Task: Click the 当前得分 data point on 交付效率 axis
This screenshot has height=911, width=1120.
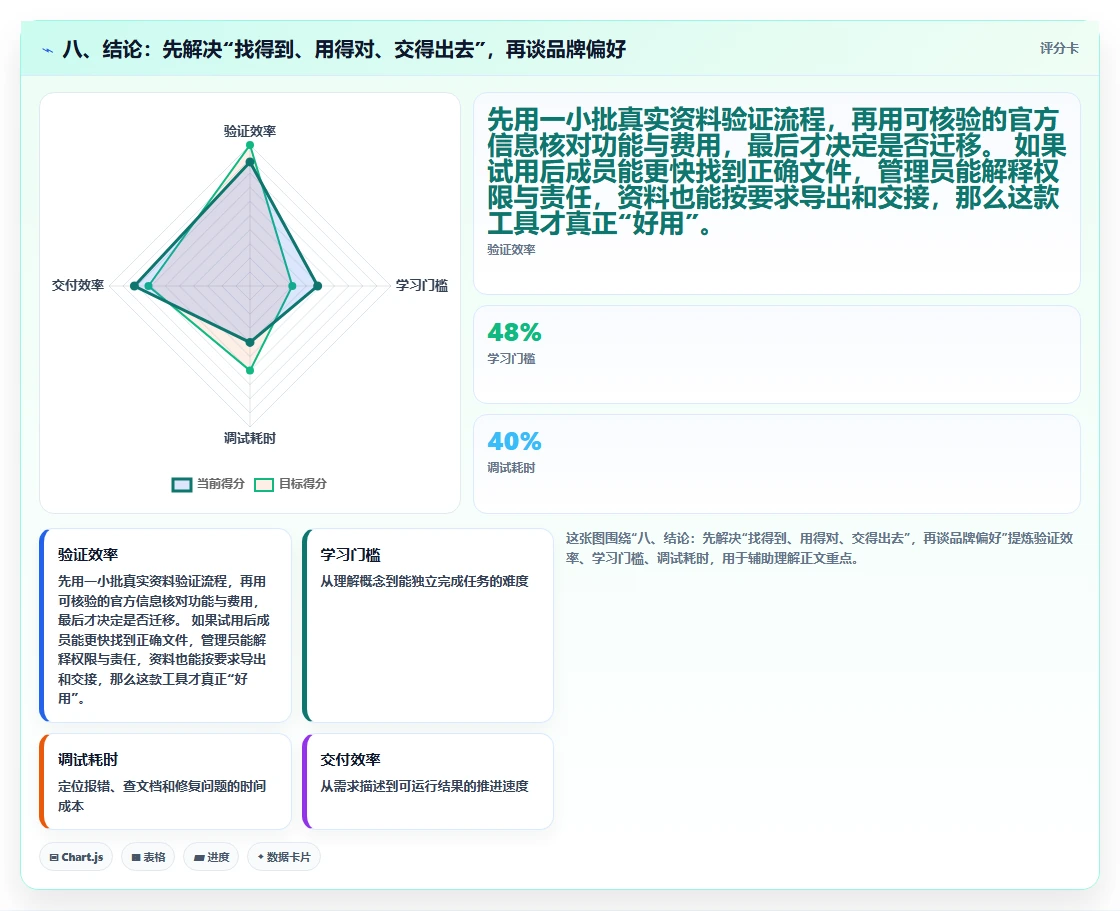Action: (x=134, y=286)
